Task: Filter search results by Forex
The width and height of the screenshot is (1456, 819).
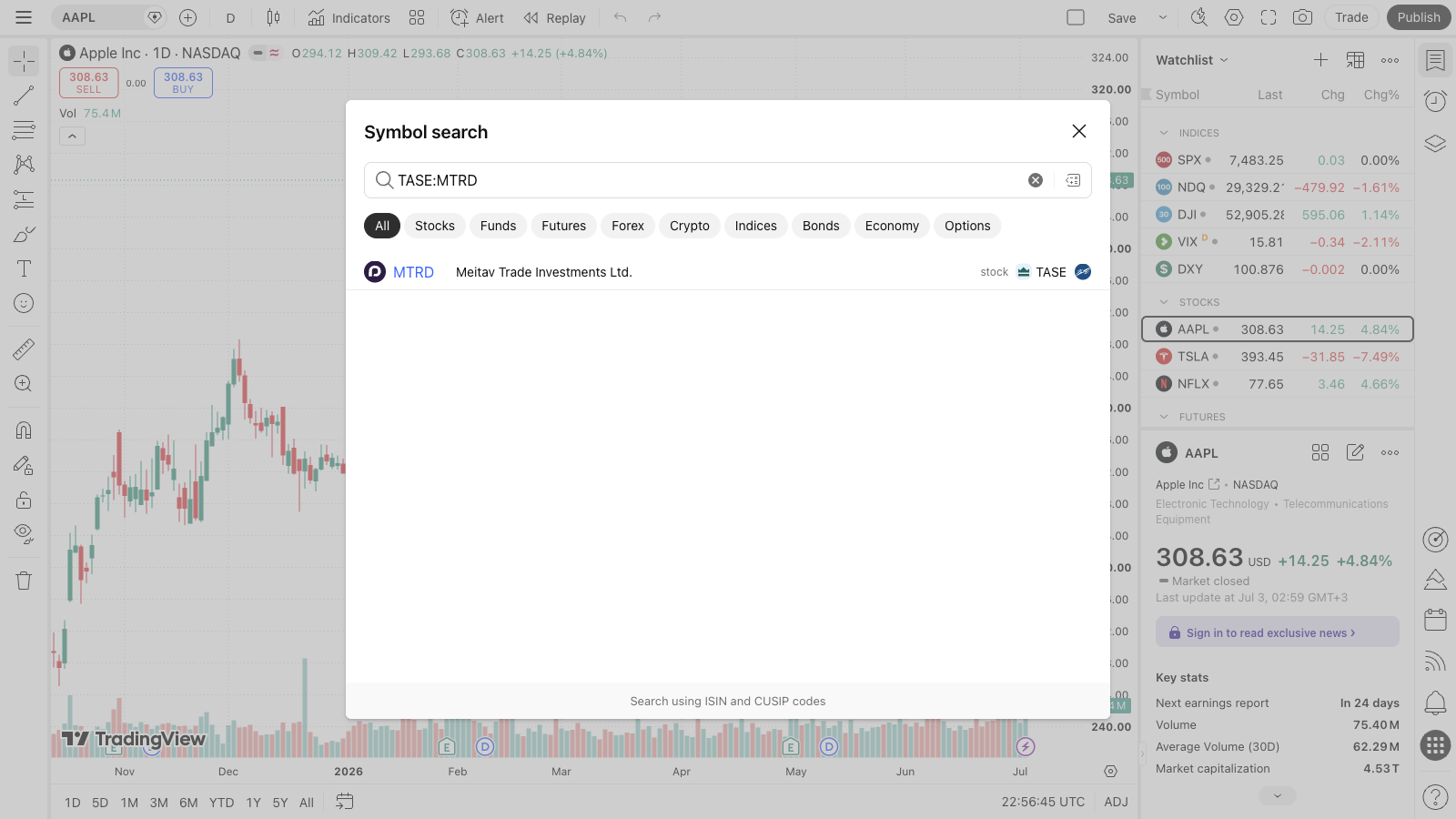Action: pos(628,226)
